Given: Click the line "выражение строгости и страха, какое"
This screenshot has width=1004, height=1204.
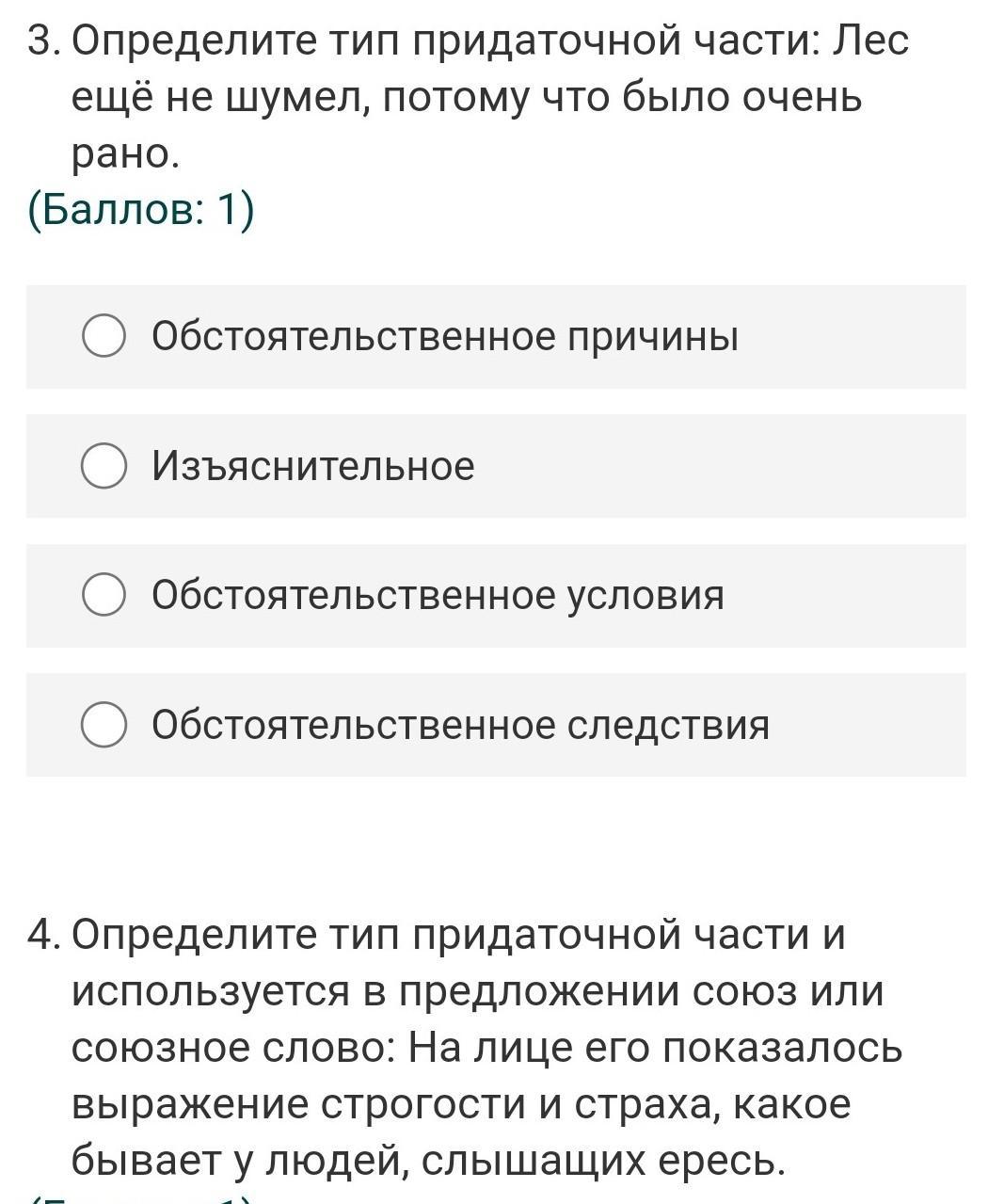Looking at the screenshot, I should point(461,1105).
